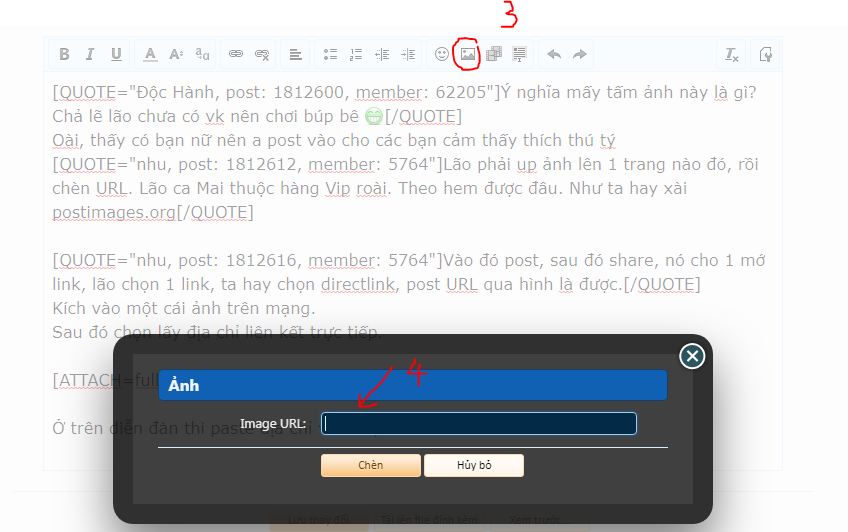Viewport: 848px width, 532px height.
Task: Toggle italic text formatting
Action: tap(90, 54)
